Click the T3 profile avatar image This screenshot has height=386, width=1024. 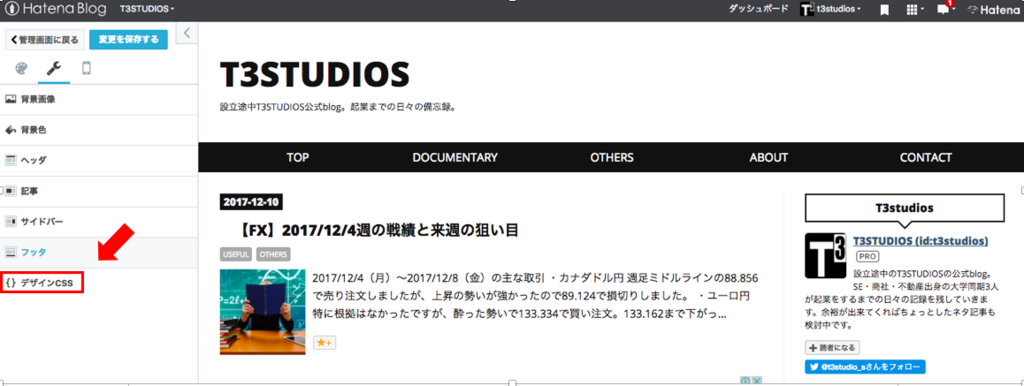[x=826, y=255]
